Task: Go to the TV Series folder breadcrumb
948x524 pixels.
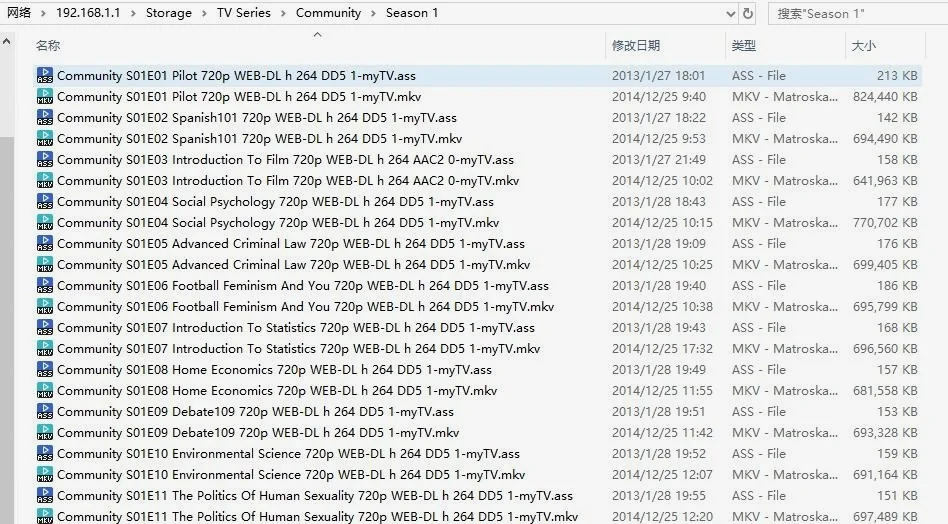Action: [x=244, y=13]
